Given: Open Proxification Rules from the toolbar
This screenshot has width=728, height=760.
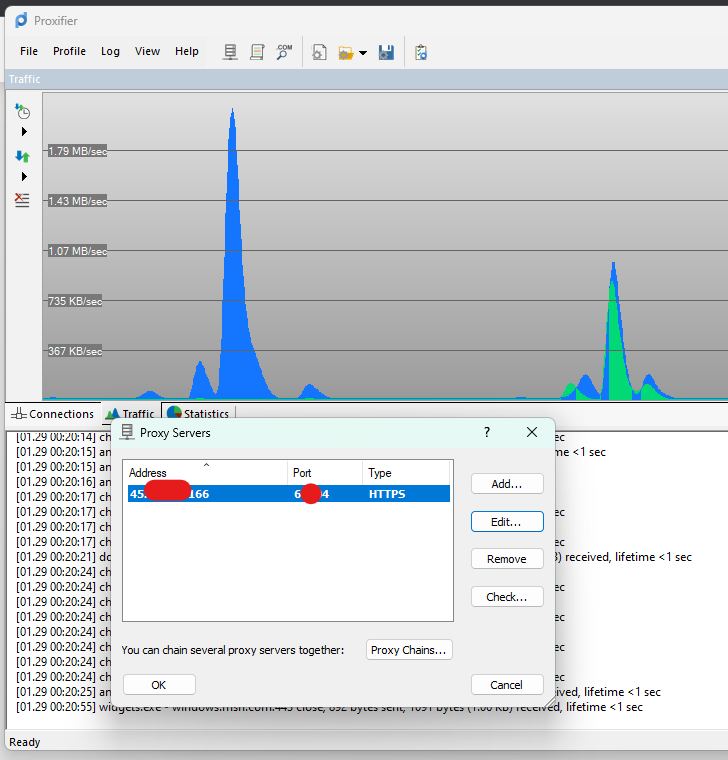Looking at the screenshot, I should click(257, 52).
